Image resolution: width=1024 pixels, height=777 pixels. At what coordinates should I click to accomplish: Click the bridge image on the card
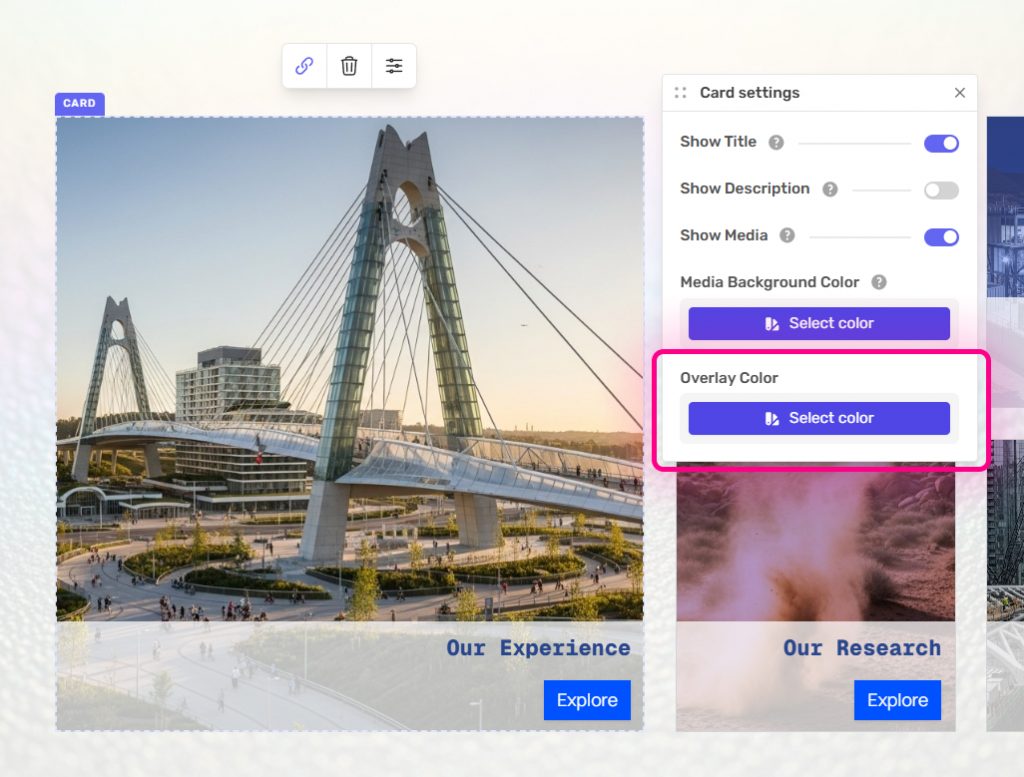(x=349, y=370)
